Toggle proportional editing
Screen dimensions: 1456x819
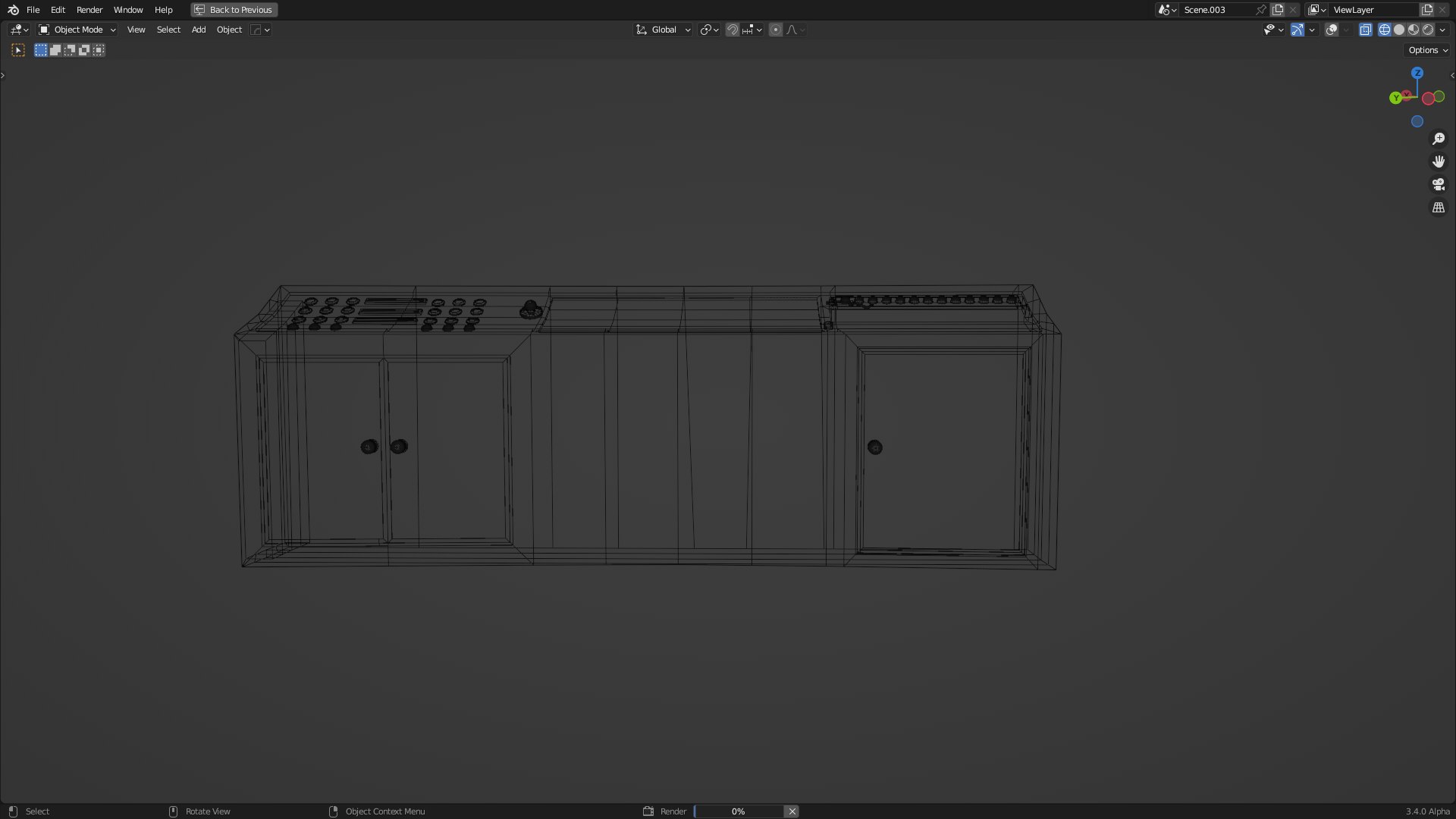pyautogui.click(x=775, y=30)
